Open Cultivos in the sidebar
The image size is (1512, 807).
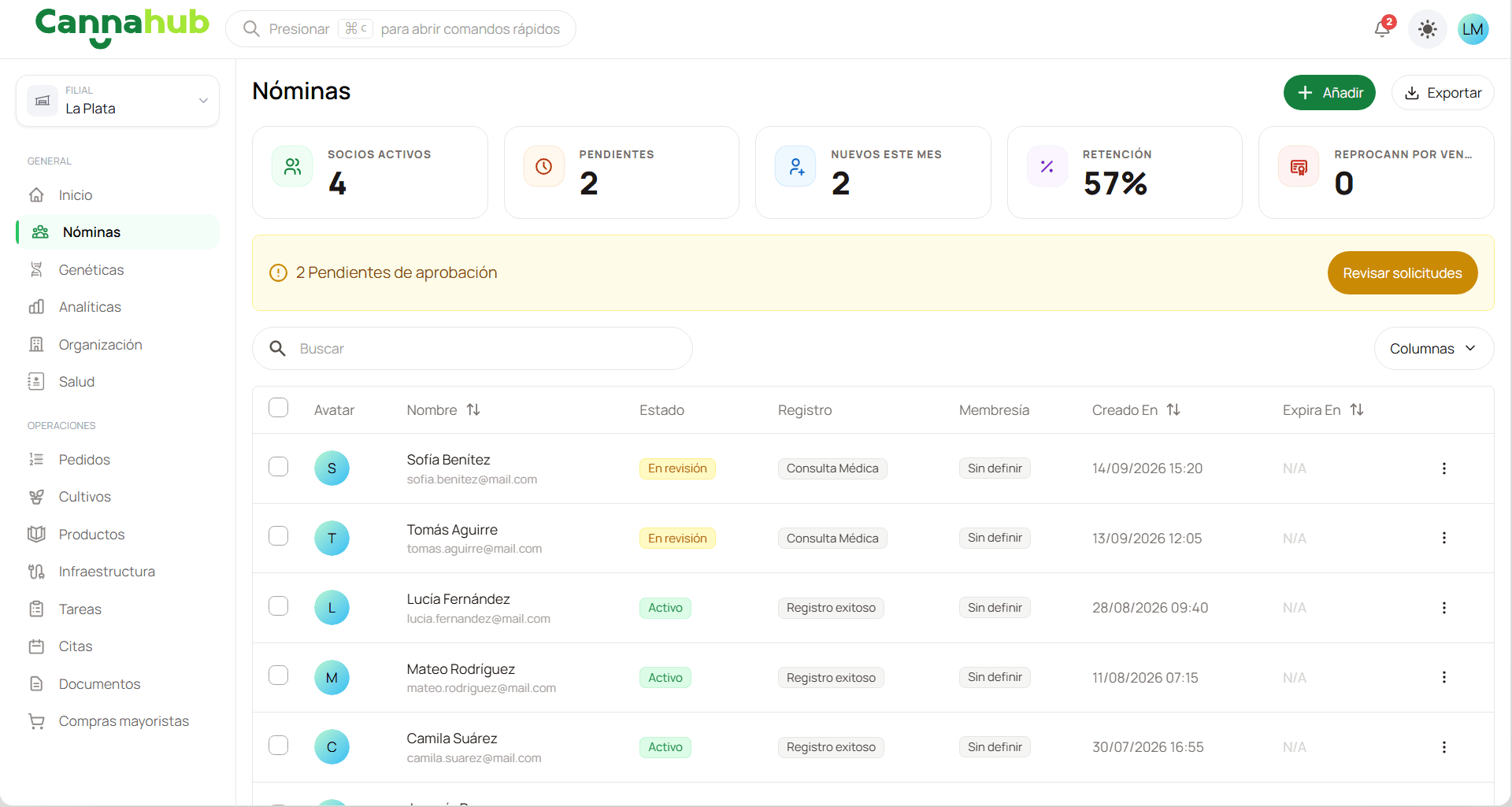tap(117, 497)
